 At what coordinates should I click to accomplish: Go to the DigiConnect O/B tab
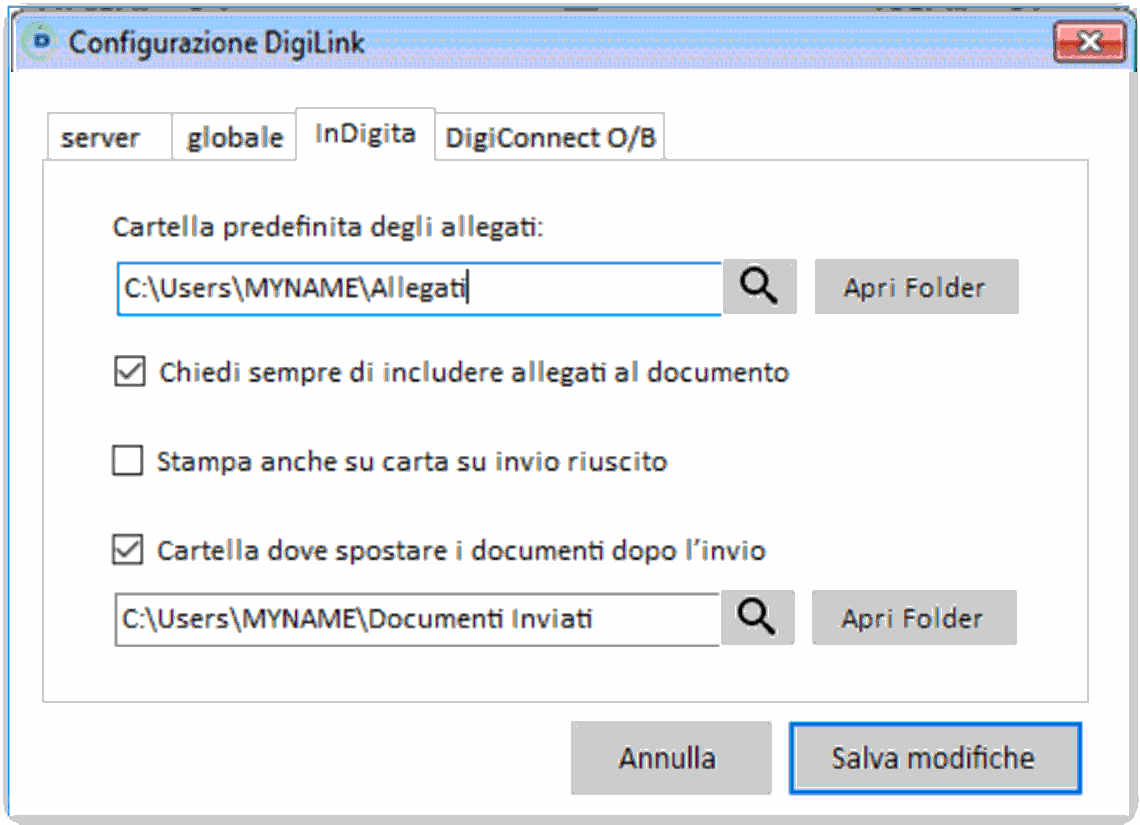550,137
